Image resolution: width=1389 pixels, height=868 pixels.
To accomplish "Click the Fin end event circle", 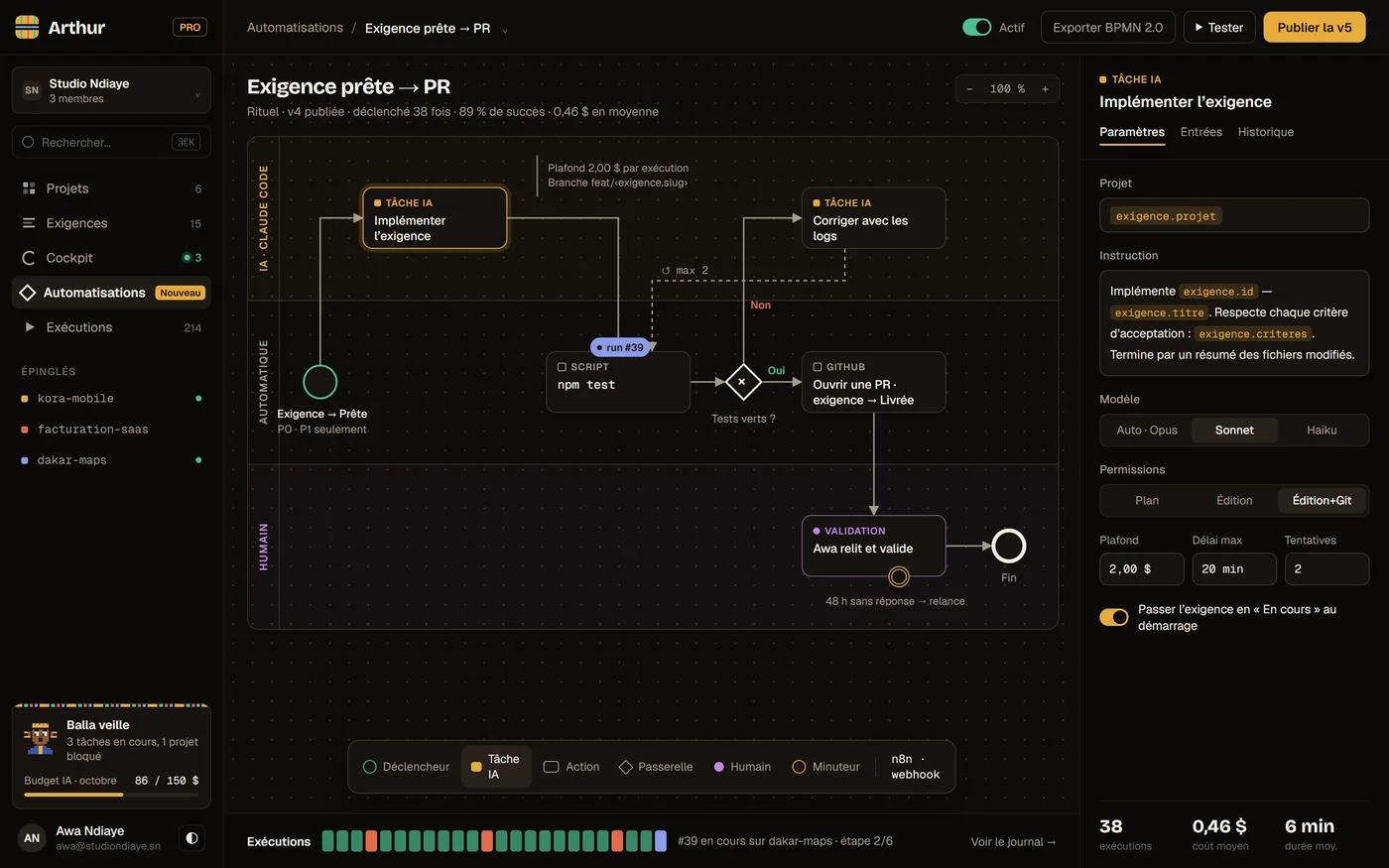I will pyautogui.click(x=1008, y=546).
